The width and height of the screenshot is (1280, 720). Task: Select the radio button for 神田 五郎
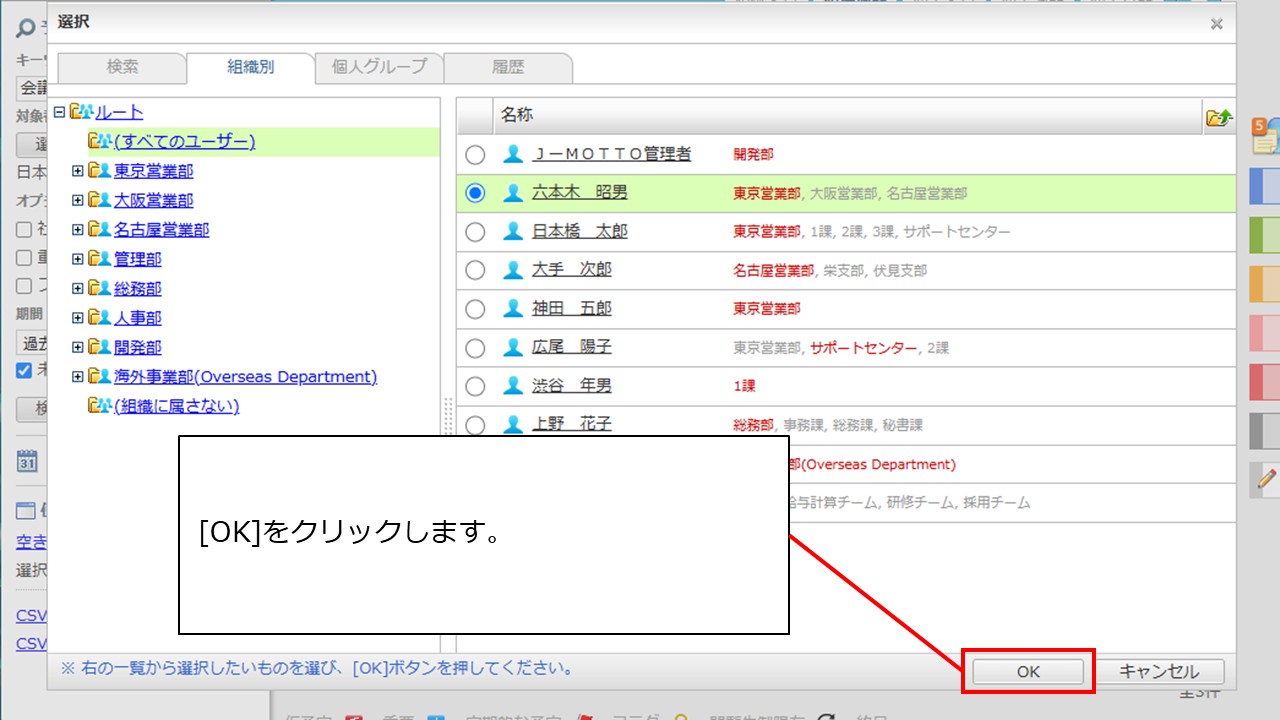475,309
